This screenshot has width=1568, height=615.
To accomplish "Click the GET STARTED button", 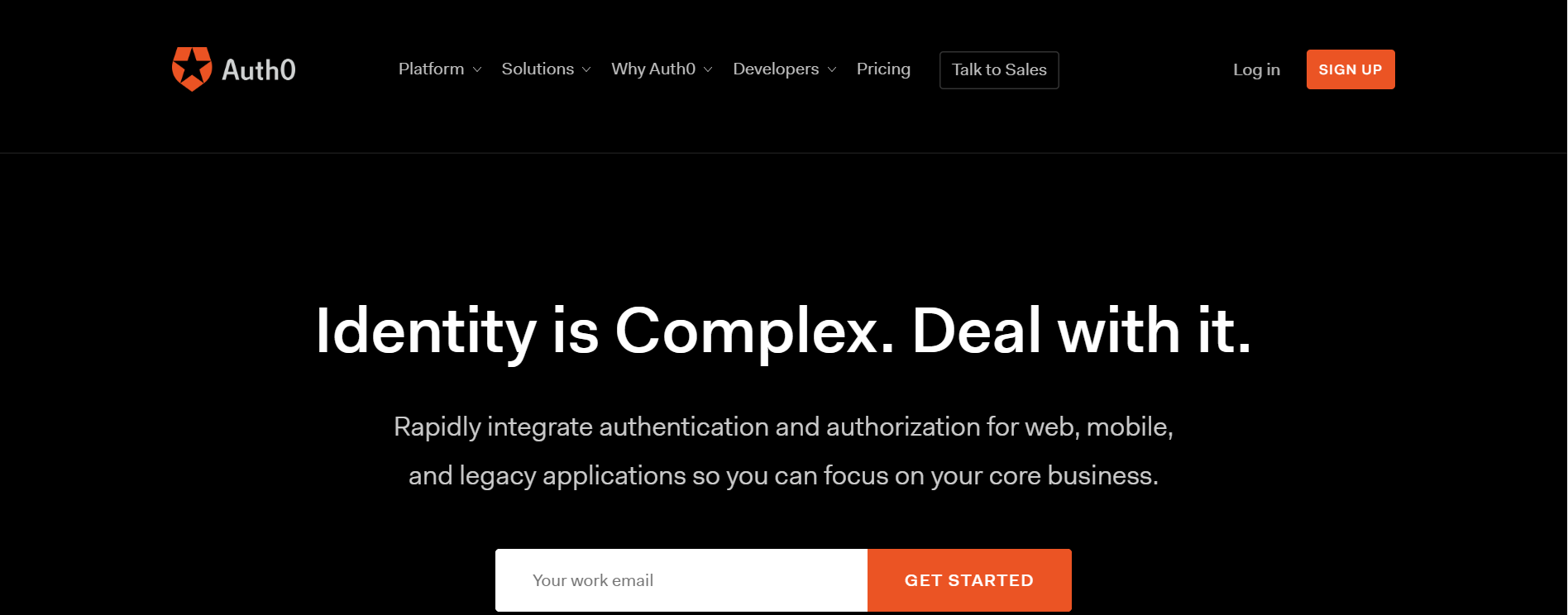I will point(969,580).
